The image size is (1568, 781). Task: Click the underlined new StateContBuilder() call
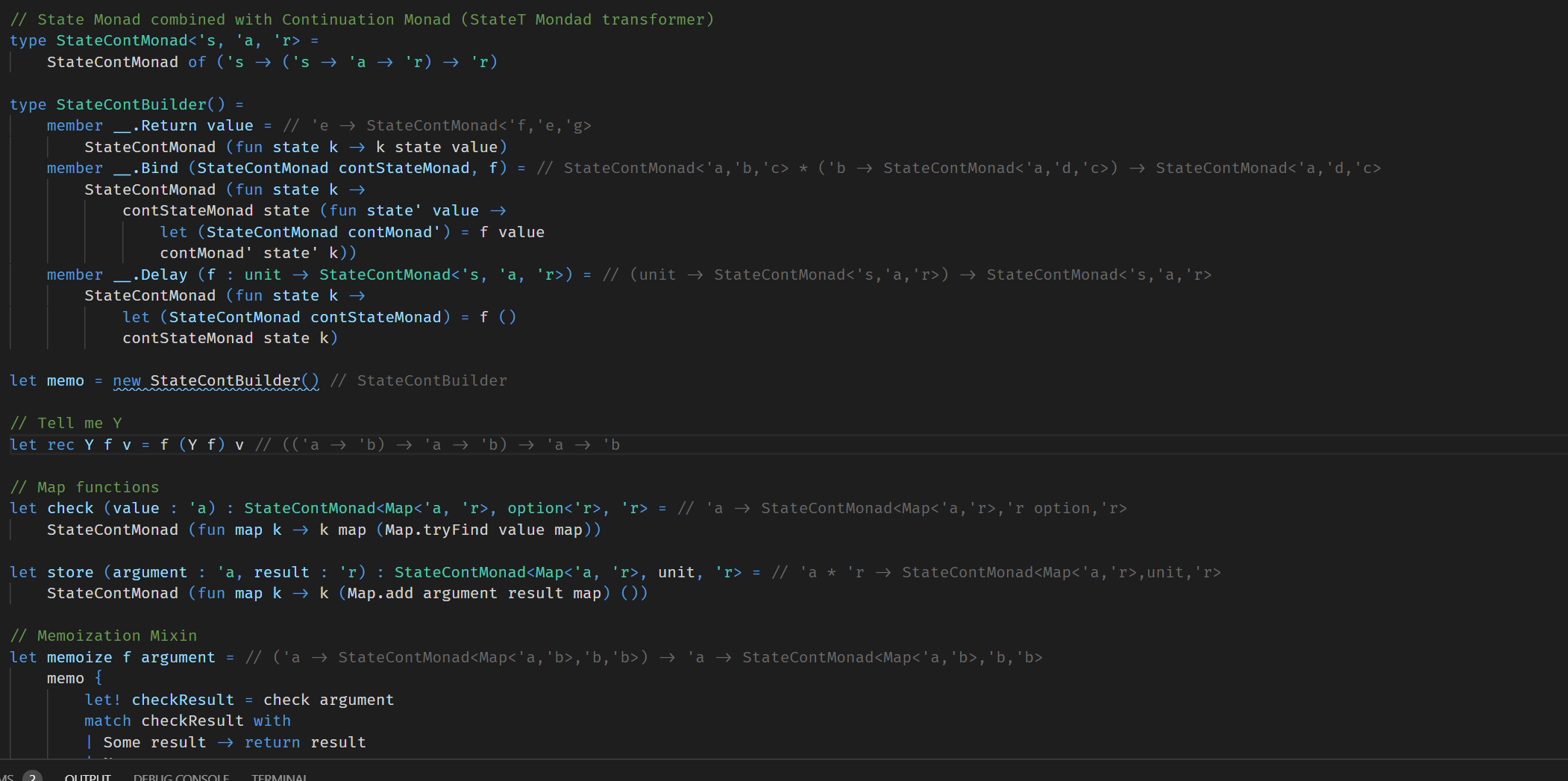click(216, 380)
